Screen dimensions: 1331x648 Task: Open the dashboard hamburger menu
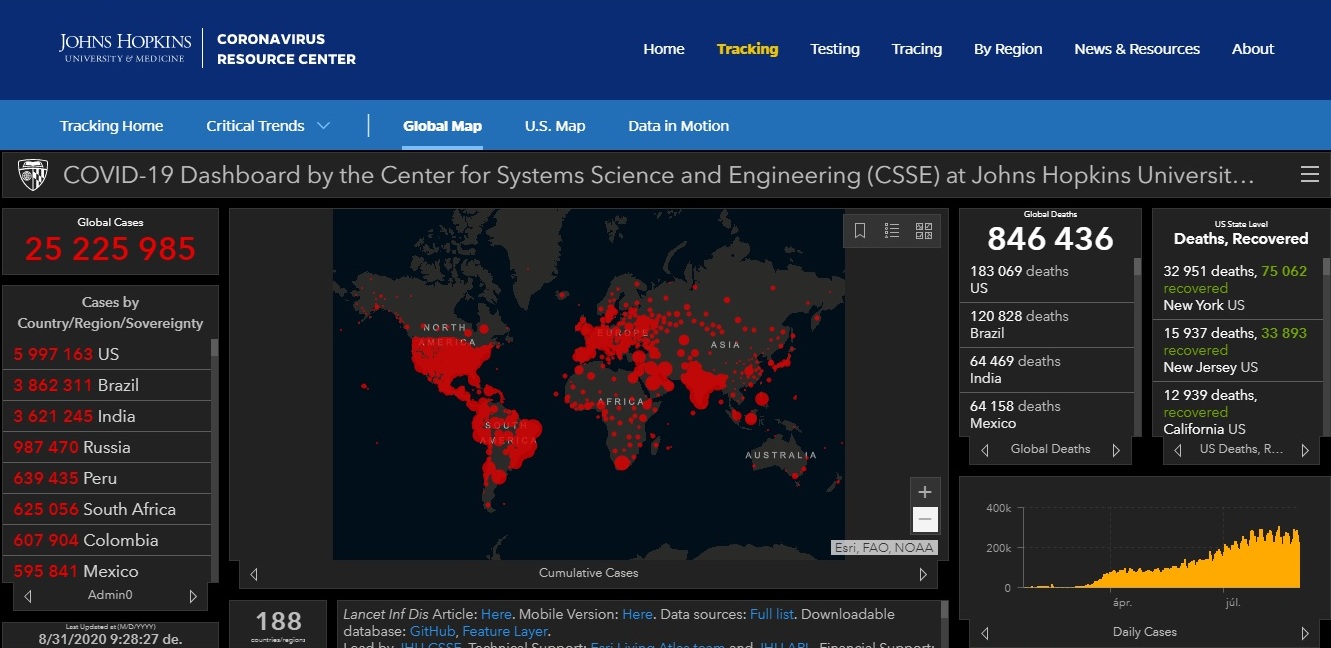[x=1309, y=175]
